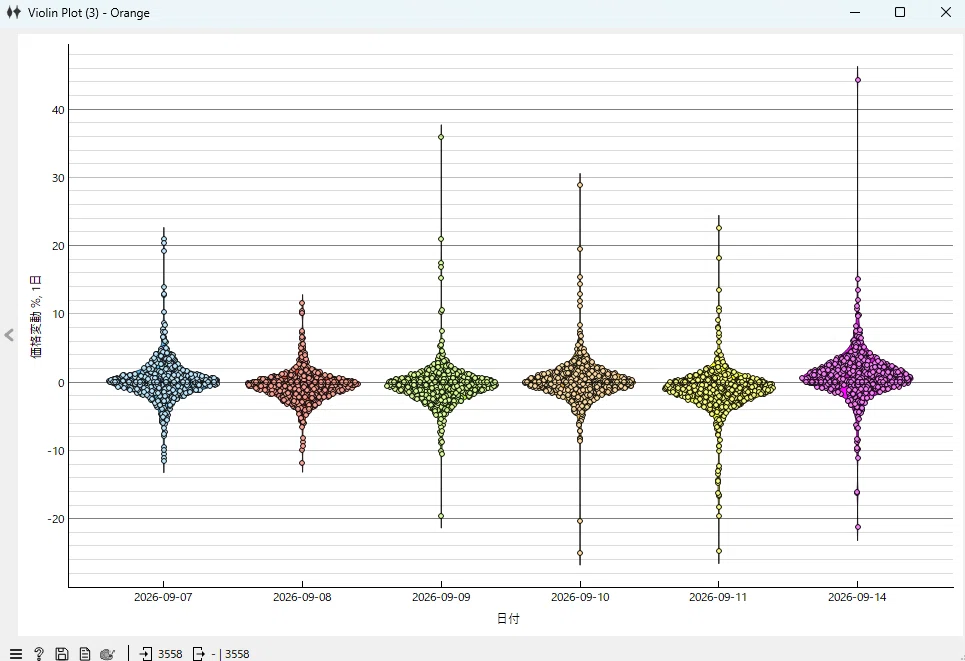This screenshot has width=965, height=661.
Task: Click the 2026-09-14 axis label
Action: click(x=857, y=597)
